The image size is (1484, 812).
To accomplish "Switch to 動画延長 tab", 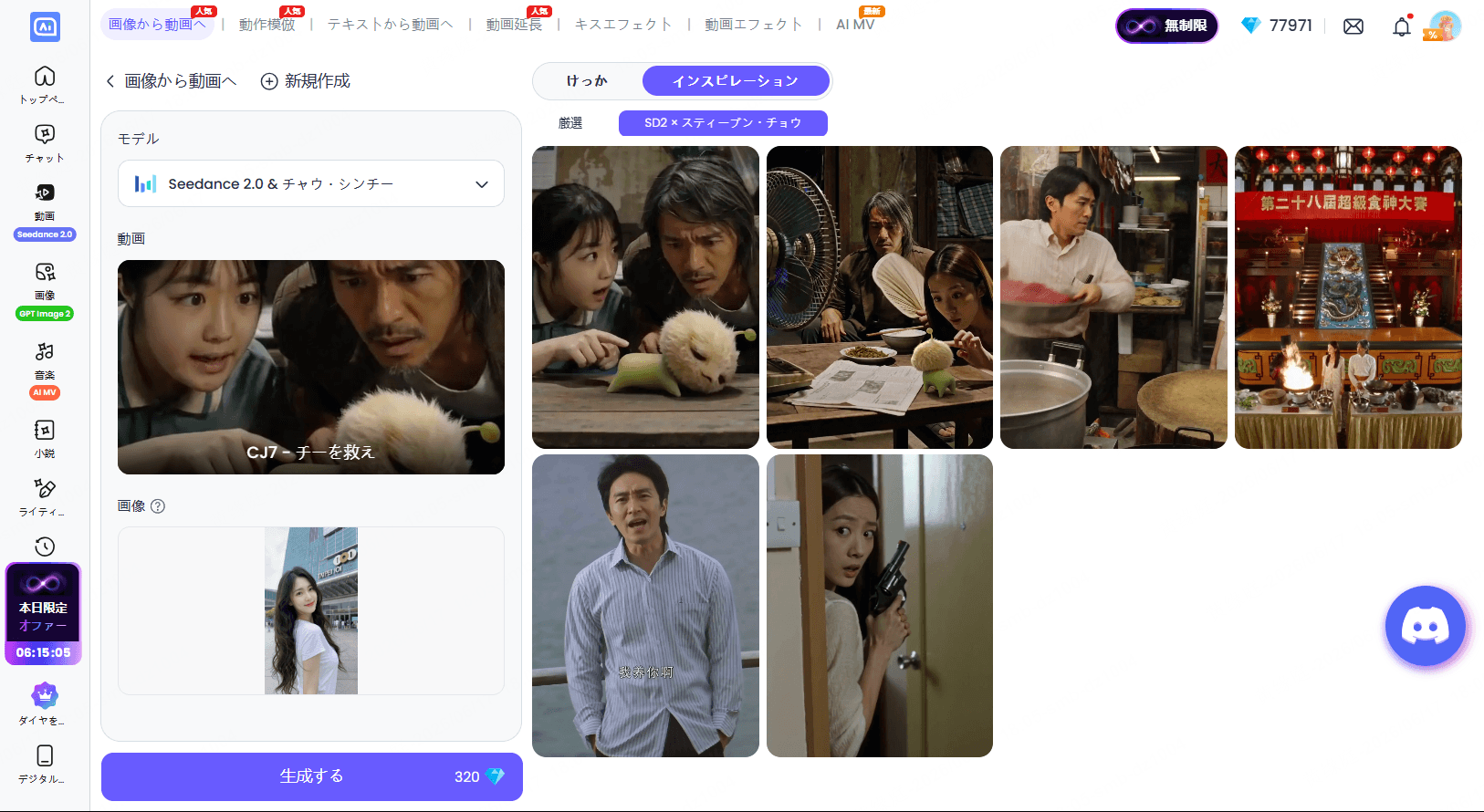I will click(515, 25).
